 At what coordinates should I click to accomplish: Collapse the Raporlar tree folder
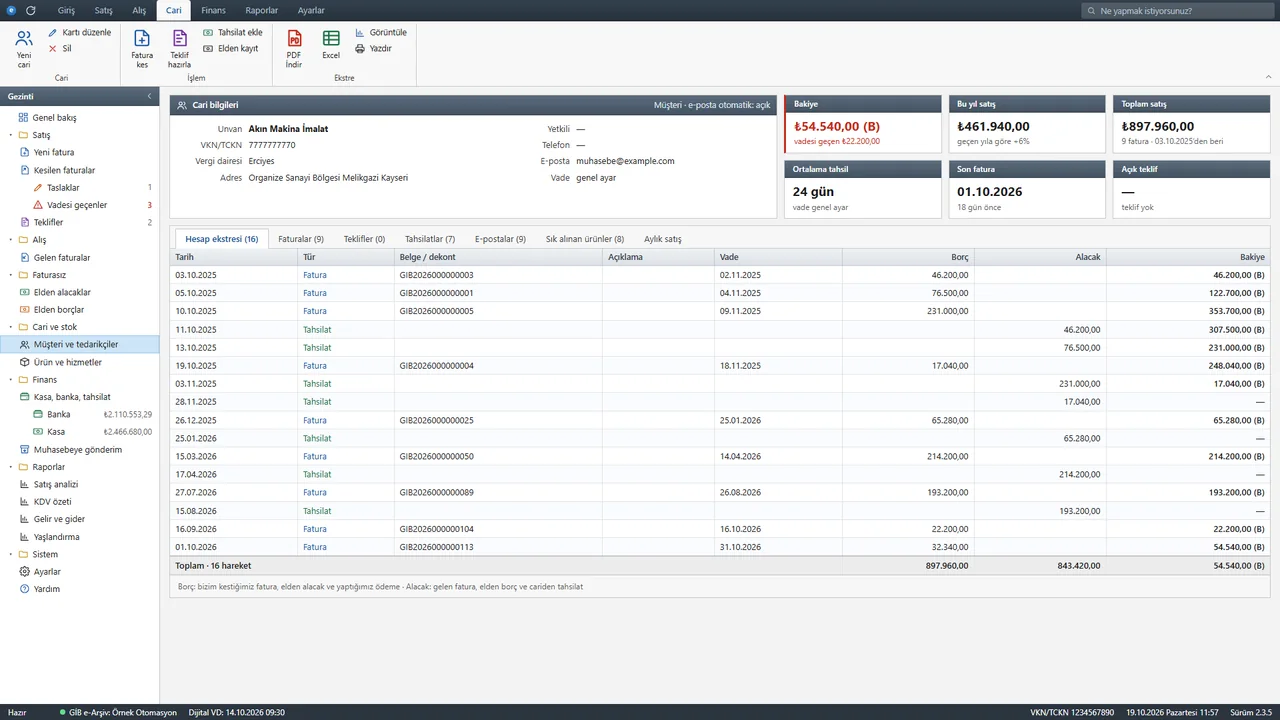10,467
